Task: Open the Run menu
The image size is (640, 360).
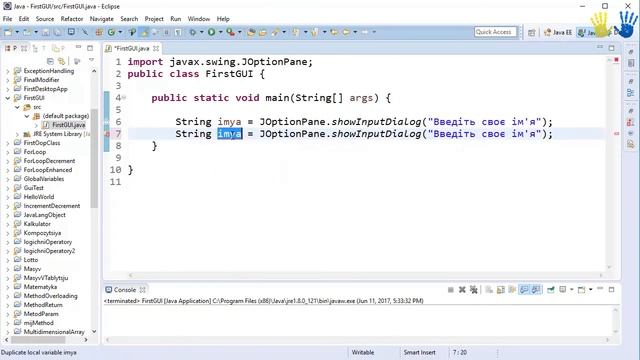Action: [176, 19]
